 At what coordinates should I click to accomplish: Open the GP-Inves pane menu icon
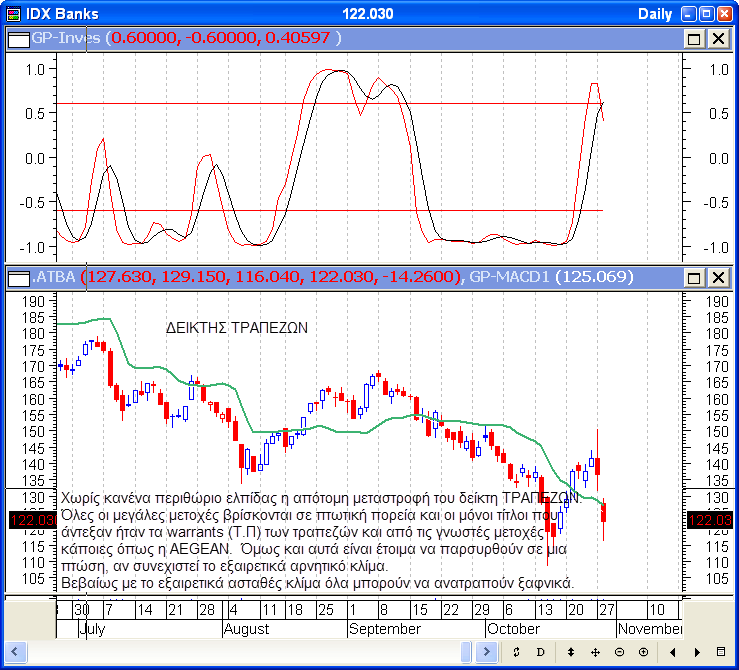[19, 38]
